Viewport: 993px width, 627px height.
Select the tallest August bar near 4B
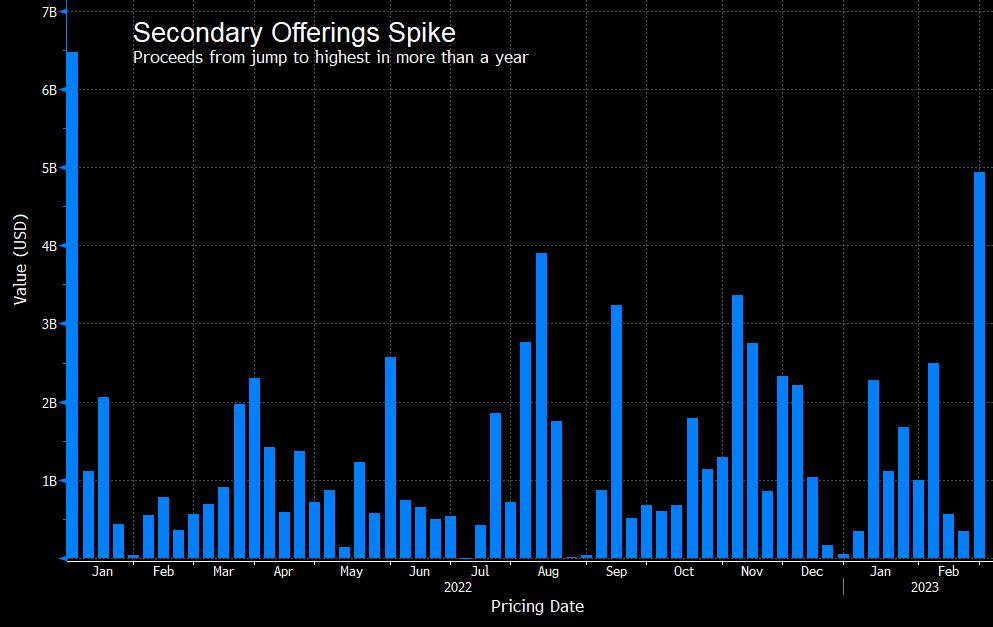point(541,405)
